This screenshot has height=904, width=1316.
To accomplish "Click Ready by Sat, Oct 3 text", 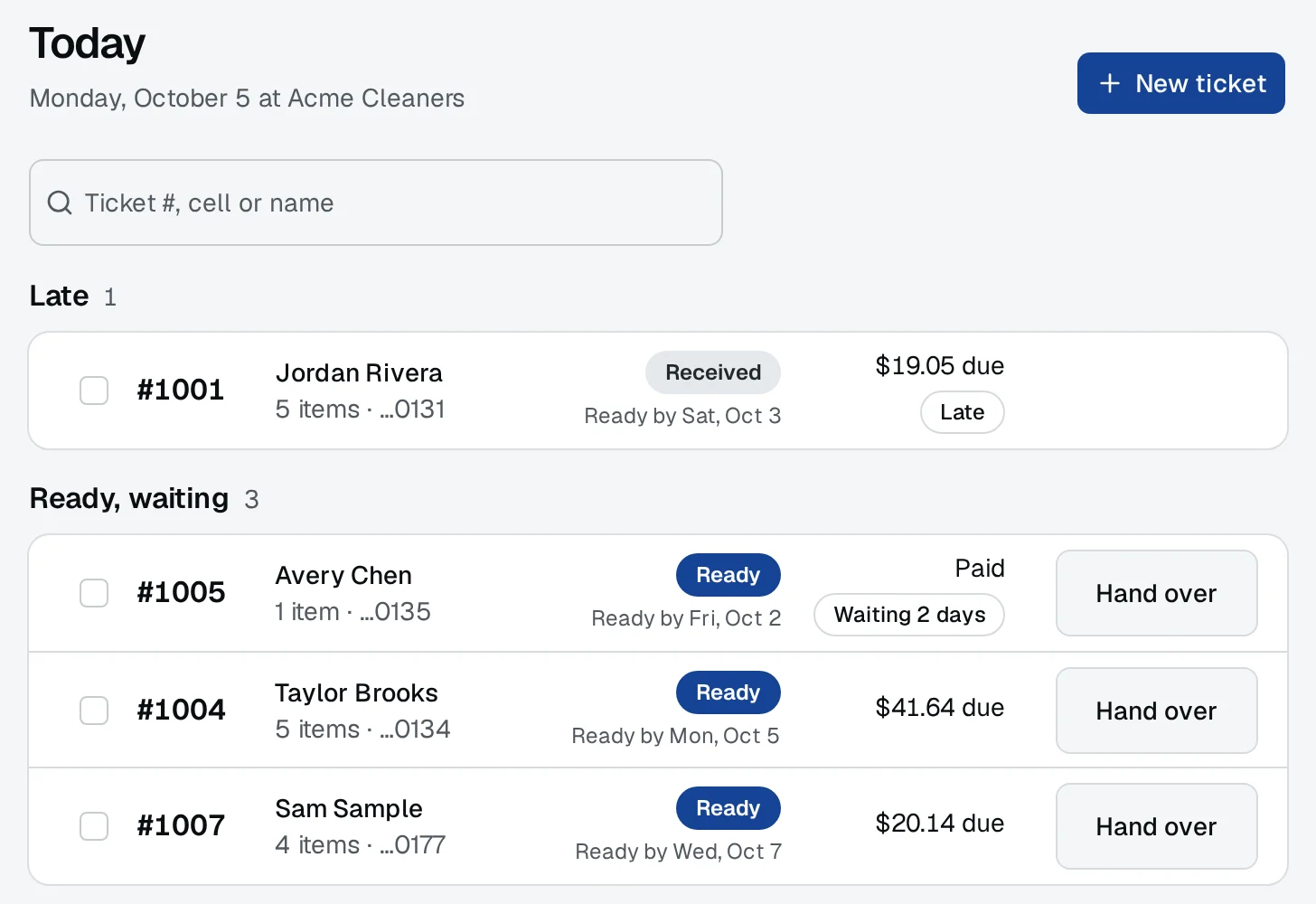I will click(682, 416).
